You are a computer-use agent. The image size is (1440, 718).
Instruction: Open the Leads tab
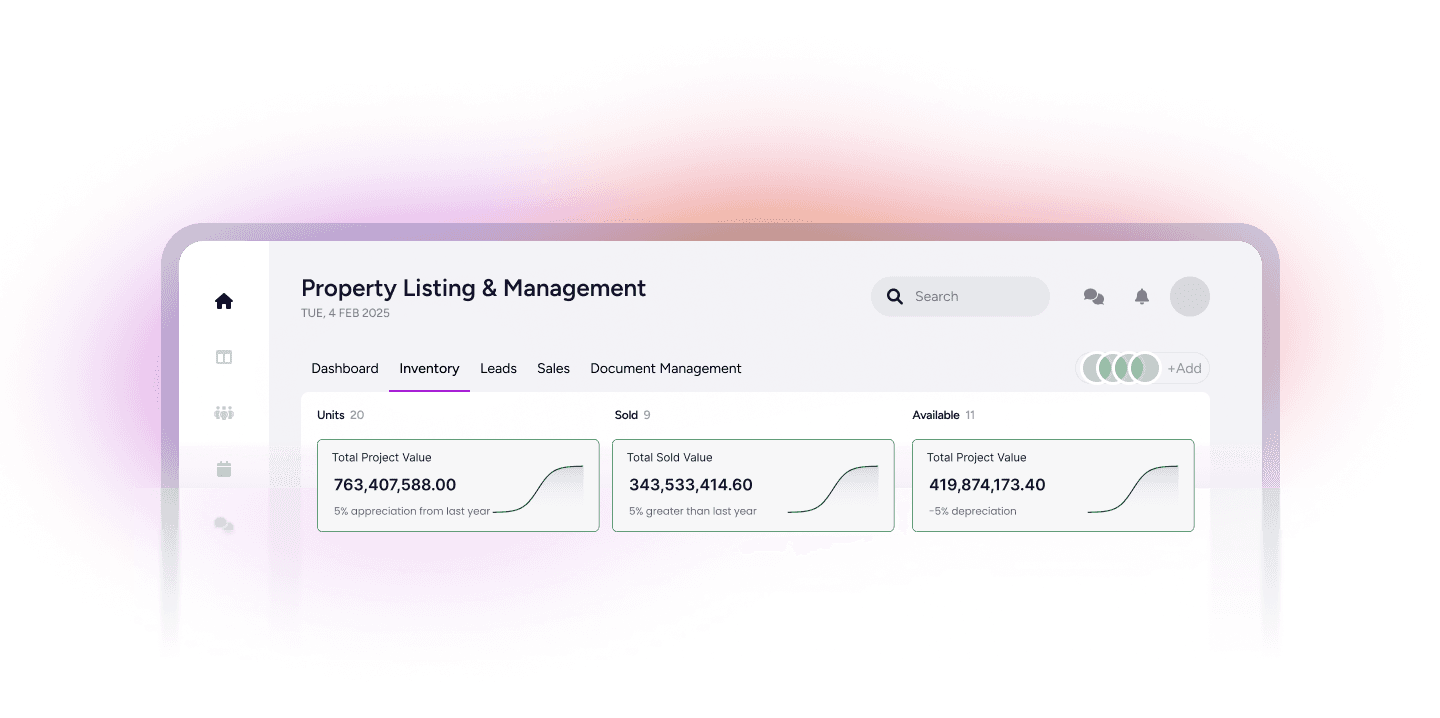click(x=498, y=369)
